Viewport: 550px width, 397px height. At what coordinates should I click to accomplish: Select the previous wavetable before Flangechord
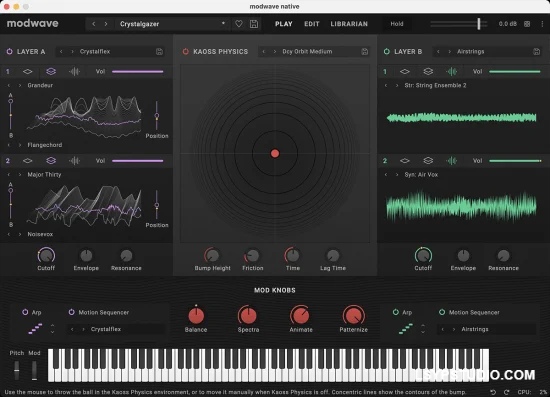(9, 145)
